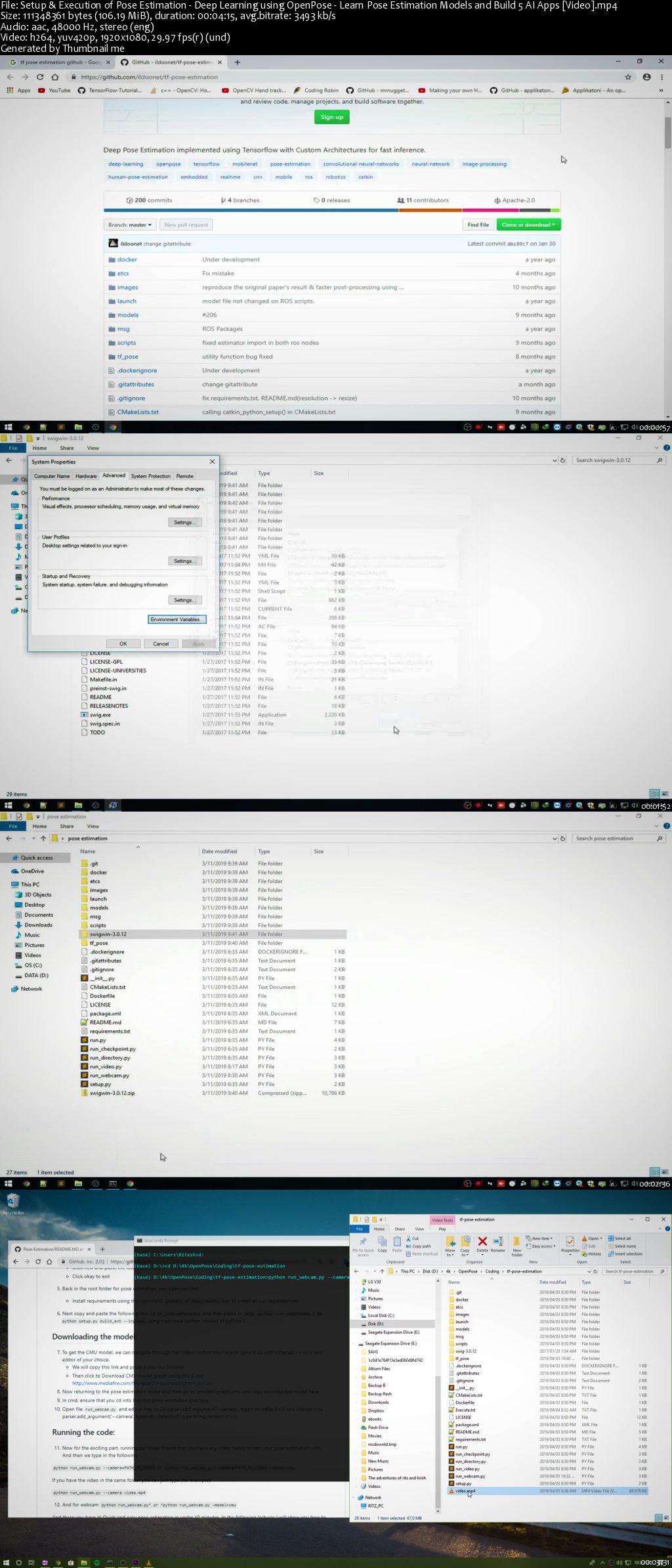Viewport: 672px width, 1568px height.
Task: Click the green Sign up button
Action: [x=332, y=117]
